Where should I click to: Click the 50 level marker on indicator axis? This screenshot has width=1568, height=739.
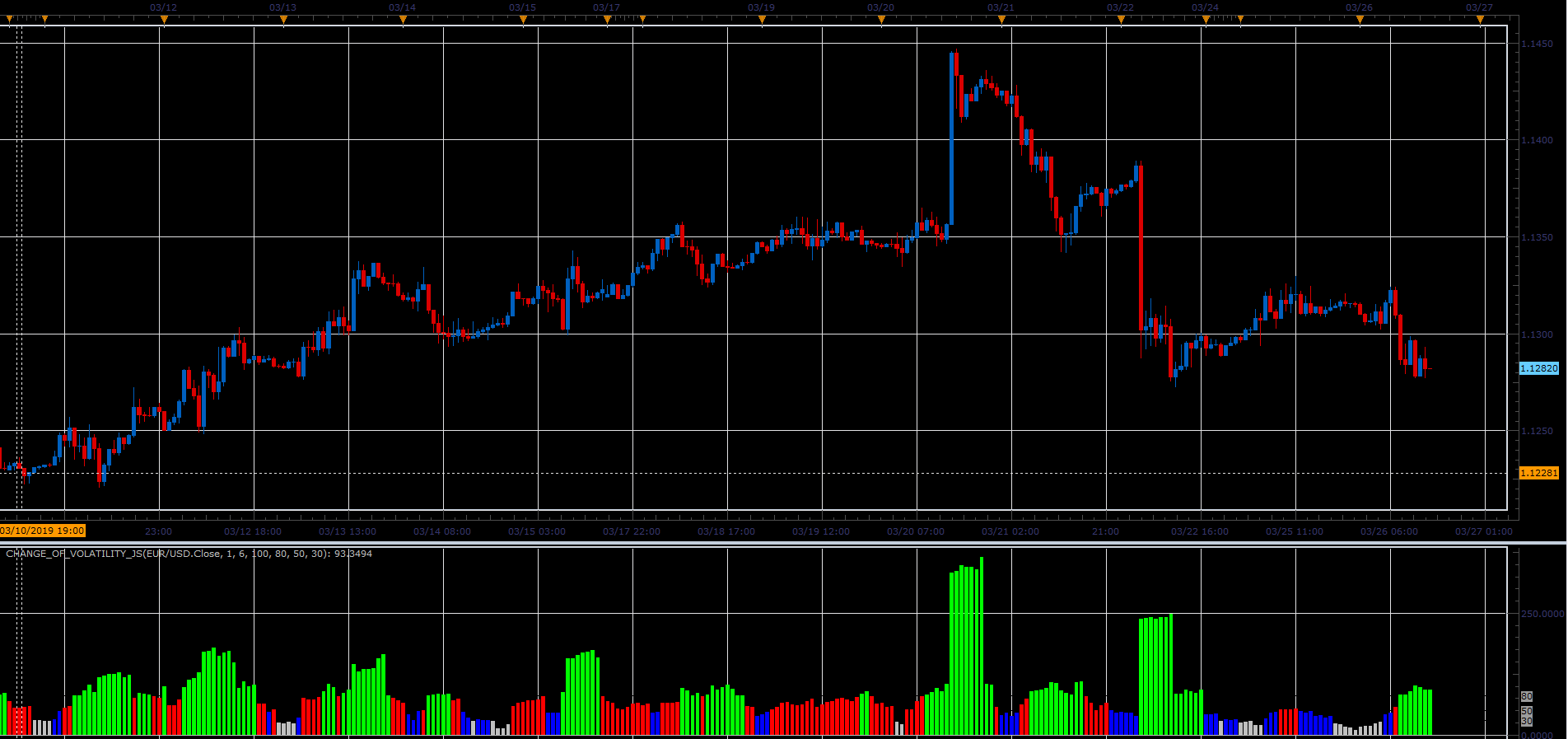1527,711
